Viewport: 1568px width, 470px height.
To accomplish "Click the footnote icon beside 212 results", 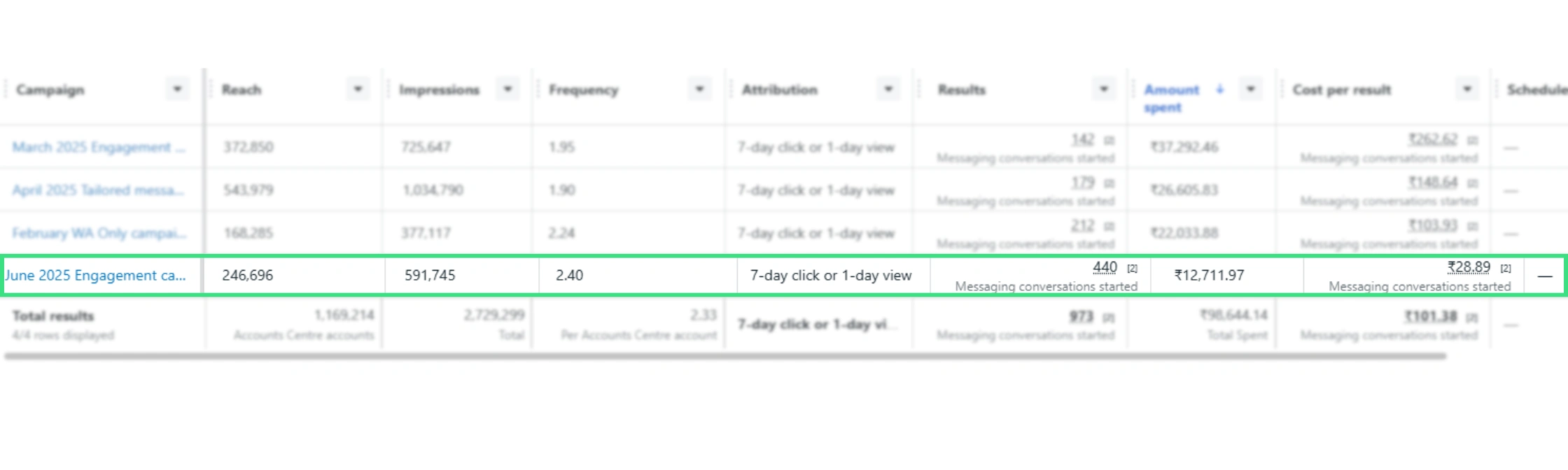I will pos(1109,227).
